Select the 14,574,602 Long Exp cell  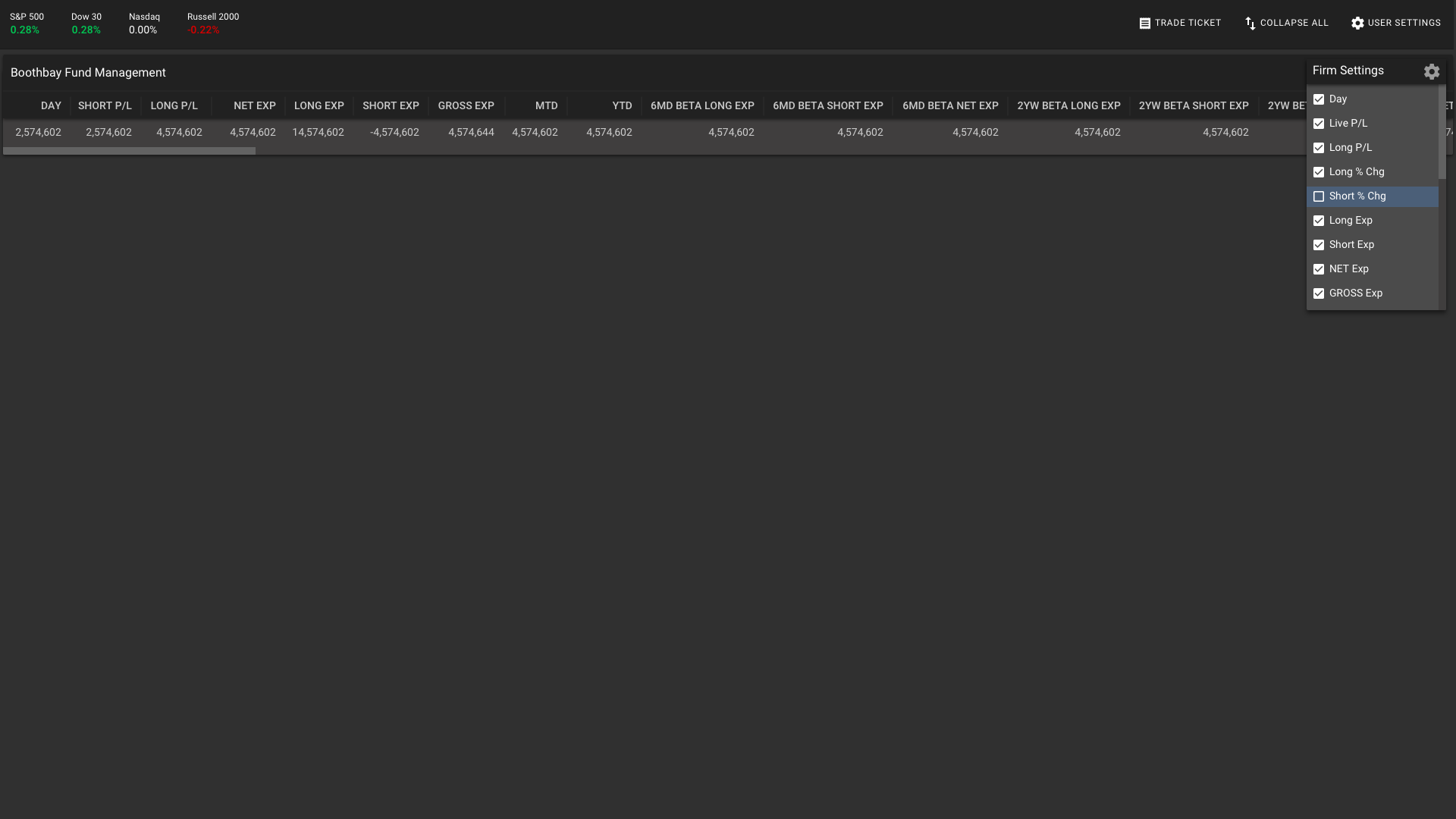point(318,133)
